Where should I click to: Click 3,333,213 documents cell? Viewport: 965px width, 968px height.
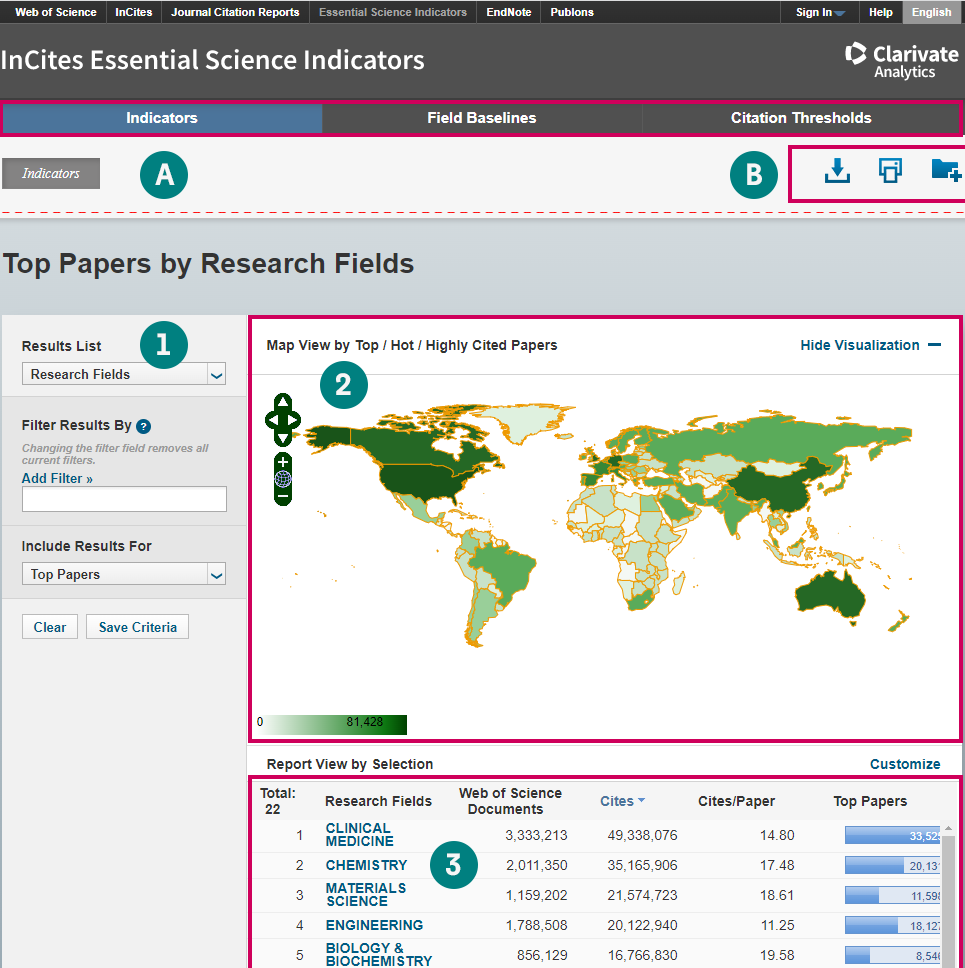536,835
